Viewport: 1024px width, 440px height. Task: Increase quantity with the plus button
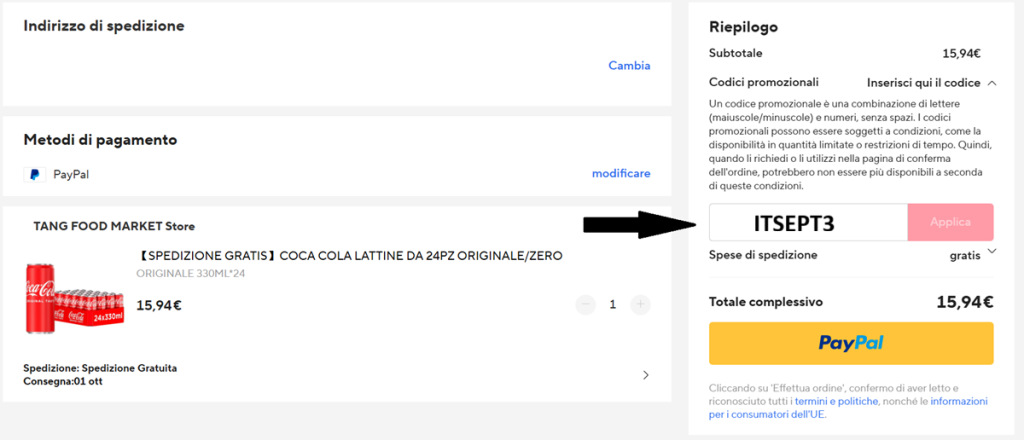[641, 304]
